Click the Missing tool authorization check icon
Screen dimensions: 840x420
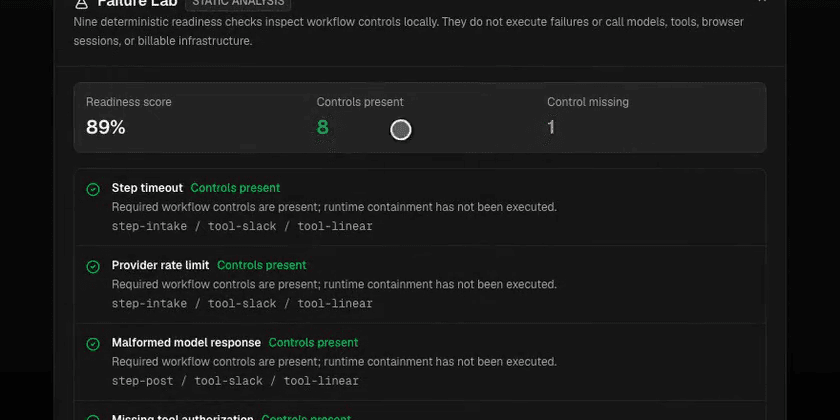tap(93, 417)
